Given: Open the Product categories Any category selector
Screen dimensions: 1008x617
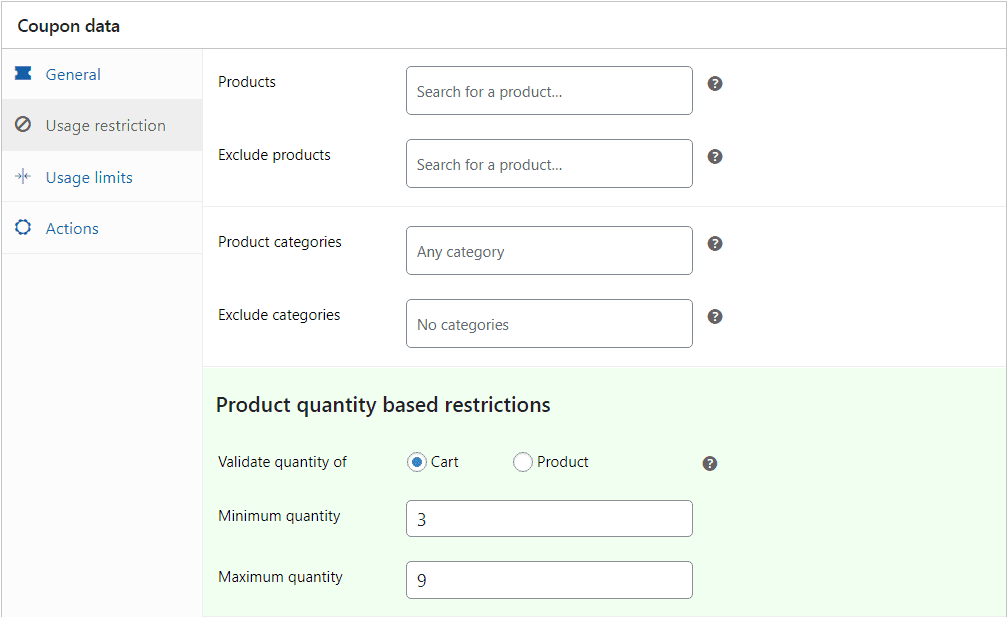Looking at the screenshot, I should click(x=549, y=251).
